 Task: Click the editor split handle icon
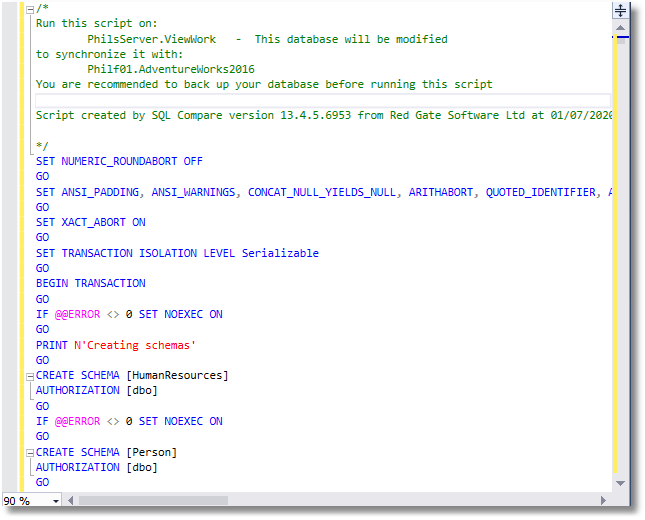pyautogui.click(x=620, y=10)
